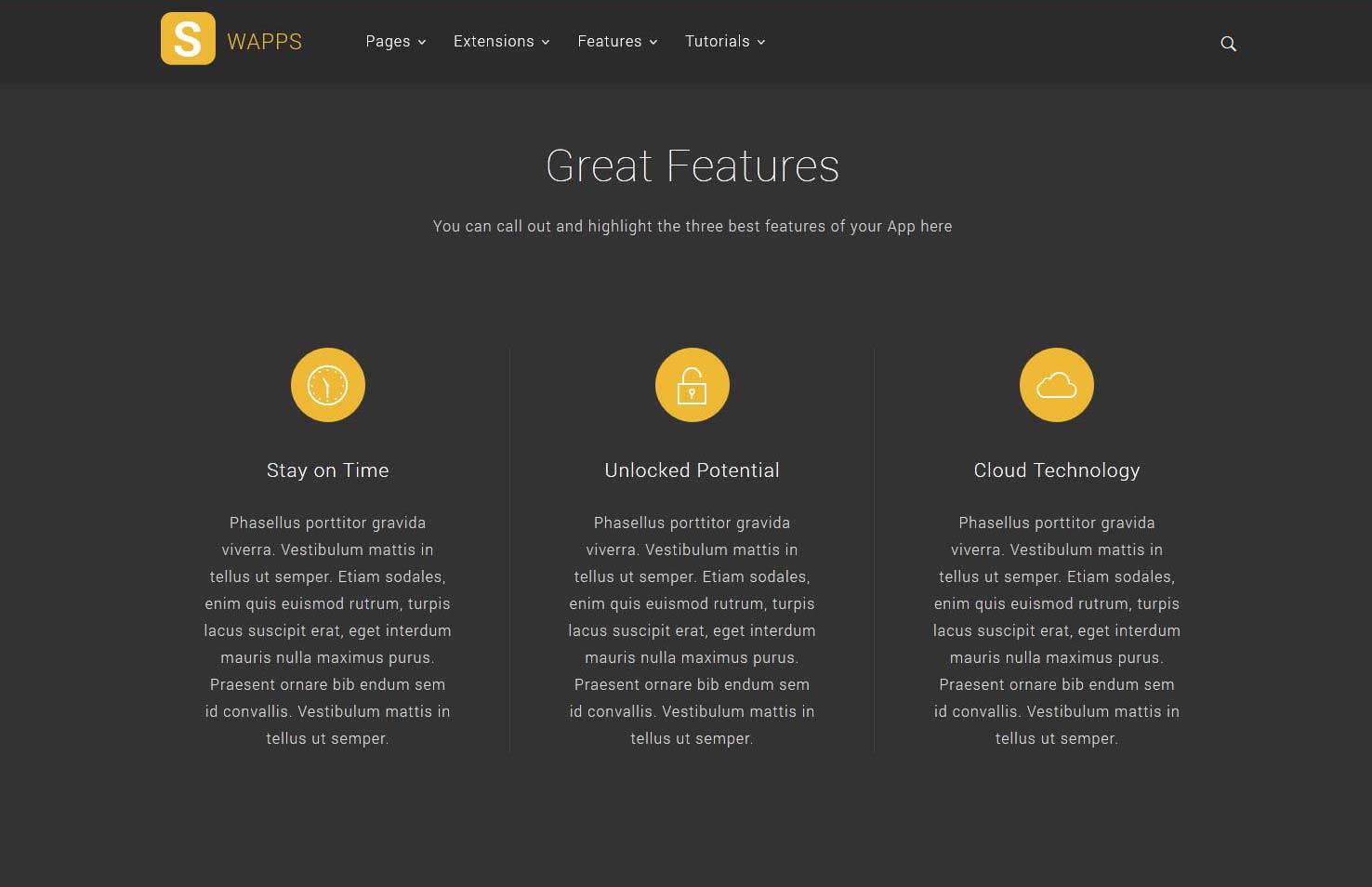Click the unlocked padlock icon
Image resolution: width=1372 pixels, height=887 pixels.
click(693, 385)
